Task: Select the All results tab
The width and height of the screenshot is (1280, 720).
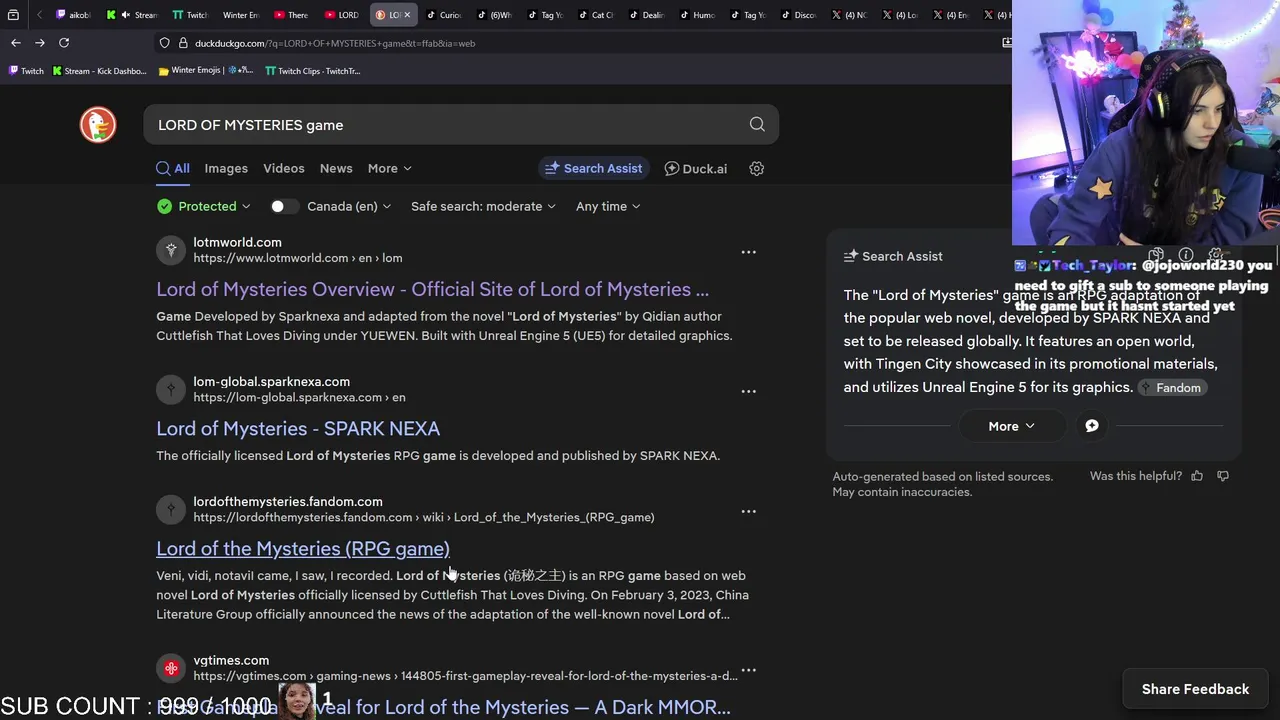Action: [173, 168]
